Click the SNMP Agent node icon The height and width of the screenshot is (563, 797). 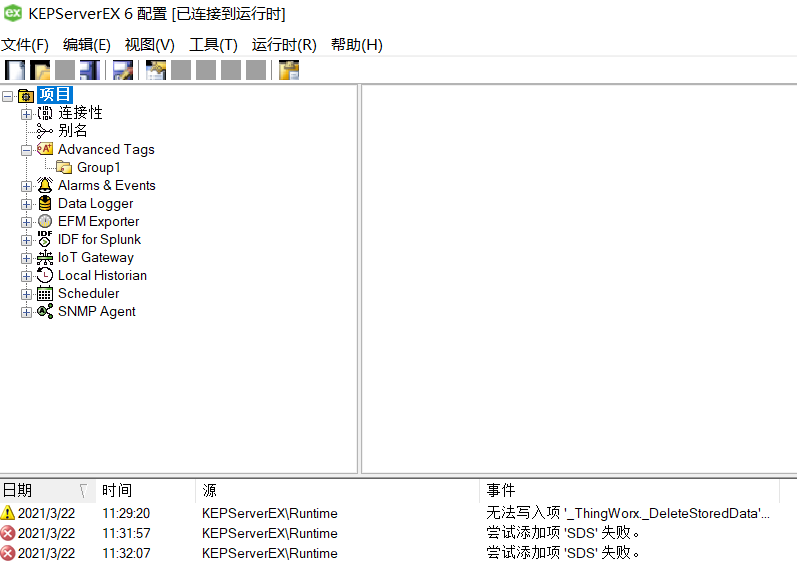coord(45,311)
